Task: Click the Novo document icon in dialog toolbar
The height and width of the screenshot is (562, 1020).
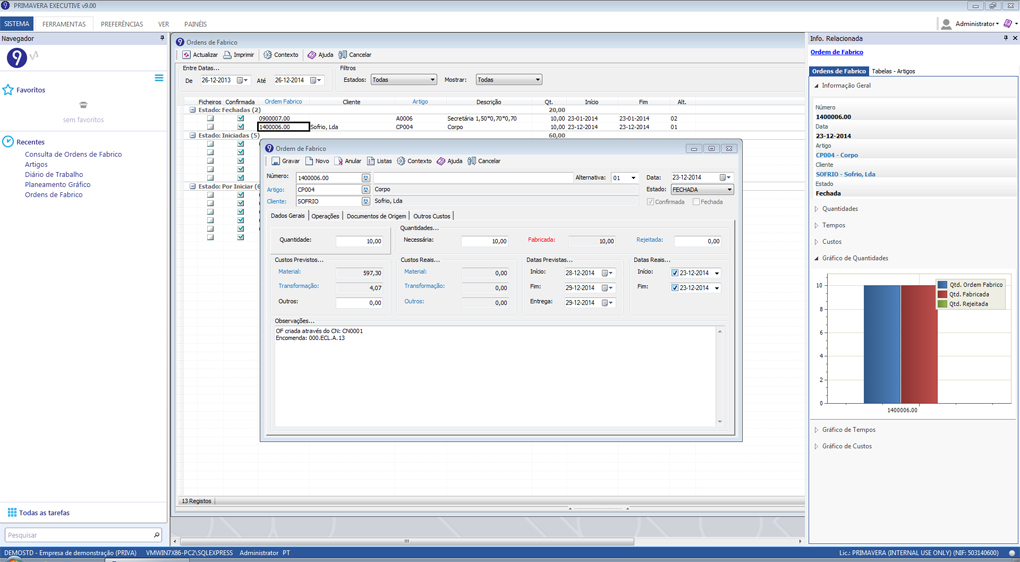Action: tap(309, 161)
